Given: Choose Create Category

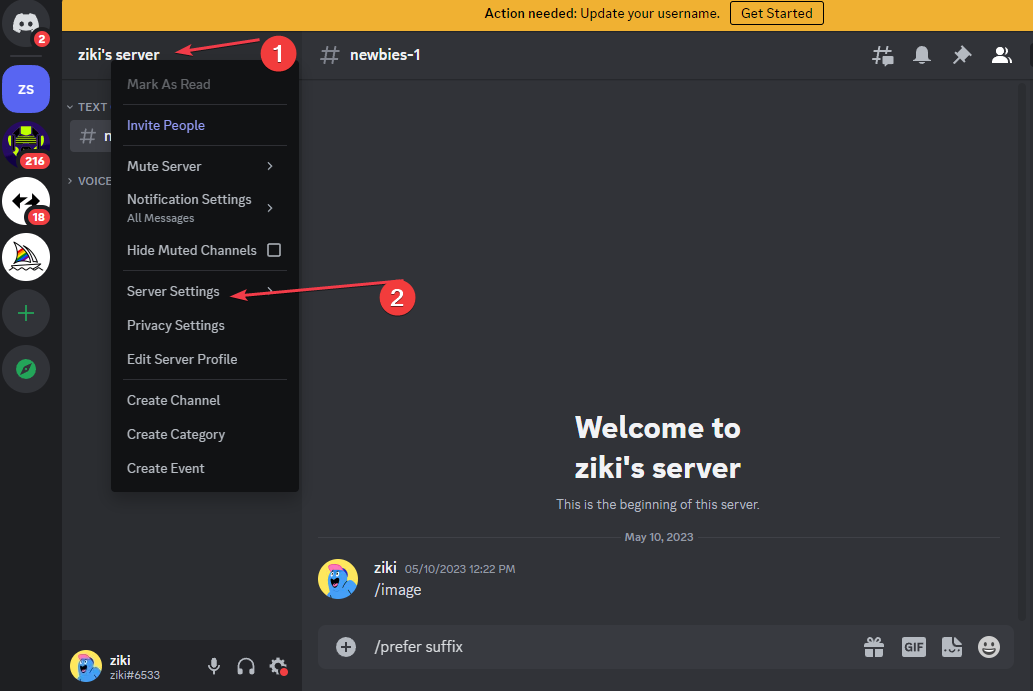Looking at the screenshot, I should point(204,435).
